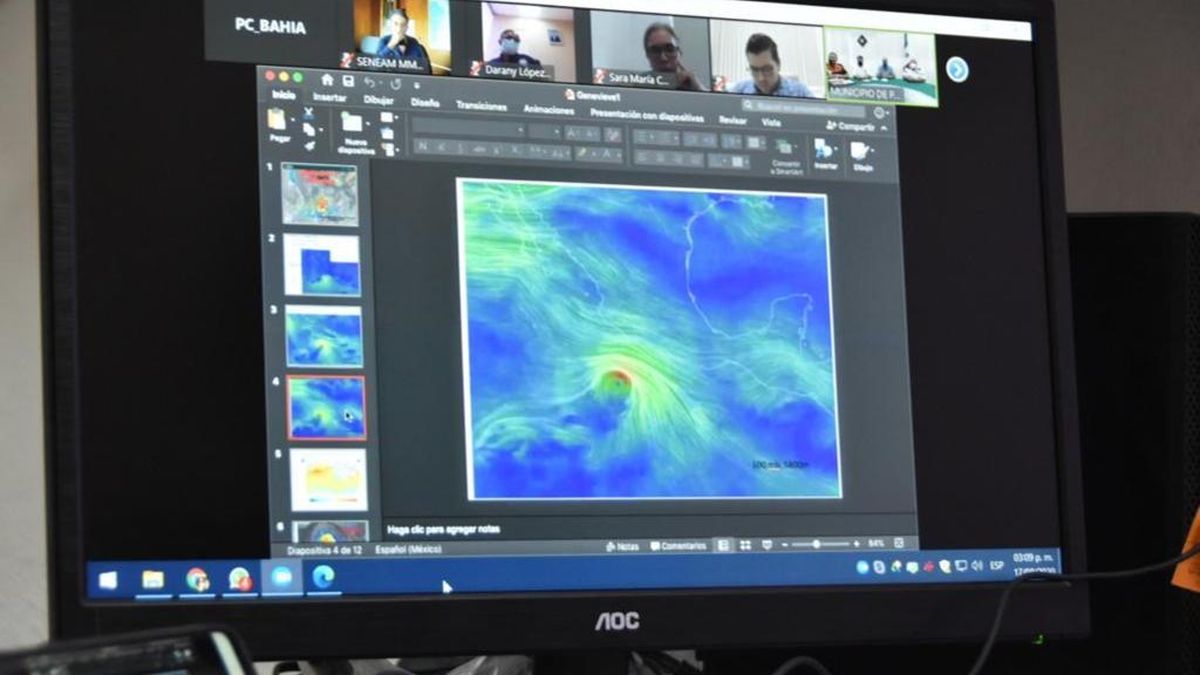This screenshot has height=675, width=1200.
Task: Open the Insertar ribbon tab
Action: click(329, 98)
